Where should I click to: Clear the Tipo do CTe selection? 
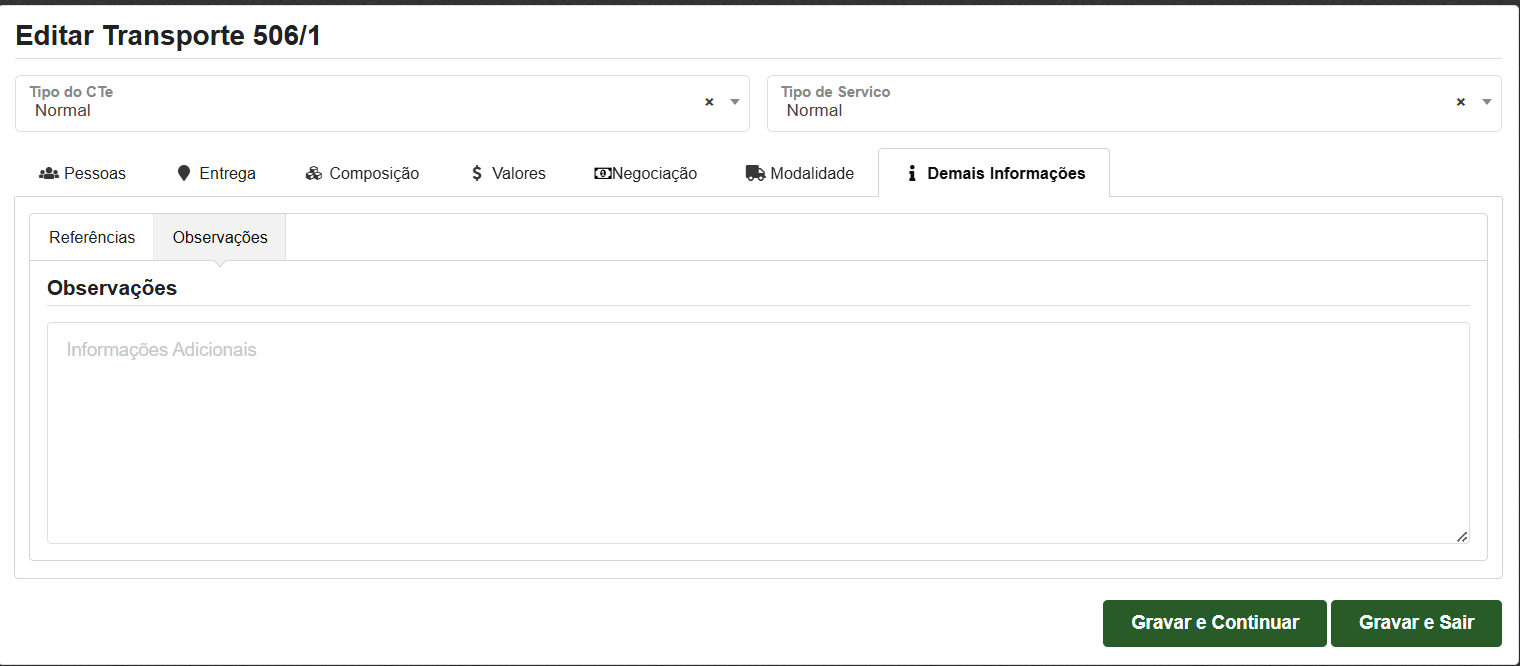[x=709, y=102]
